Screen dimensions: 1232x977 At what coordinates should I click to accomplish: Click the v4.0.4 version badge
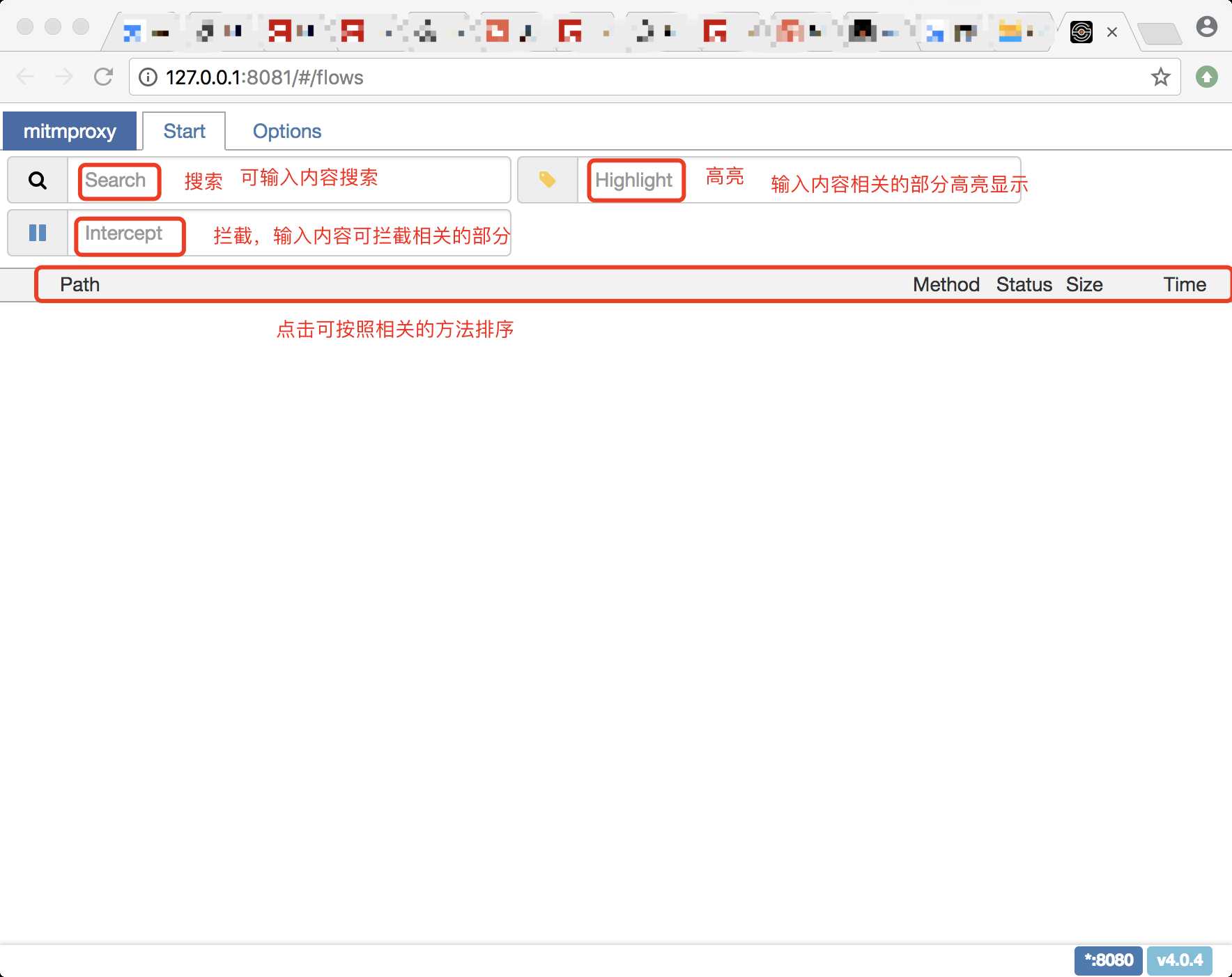point(1180,960)
